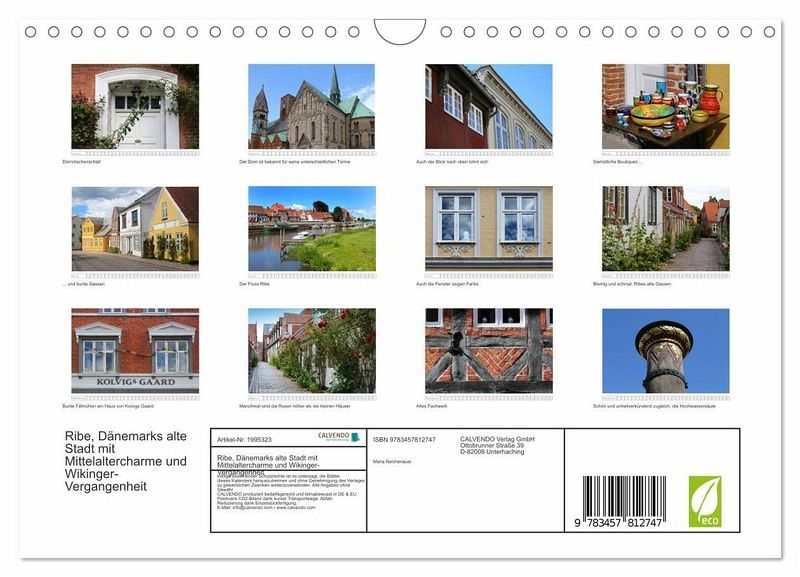Click the ISBN barcode
Image resolution: width=800 pixels, height=577 pixels.
(x=624, y=500)
